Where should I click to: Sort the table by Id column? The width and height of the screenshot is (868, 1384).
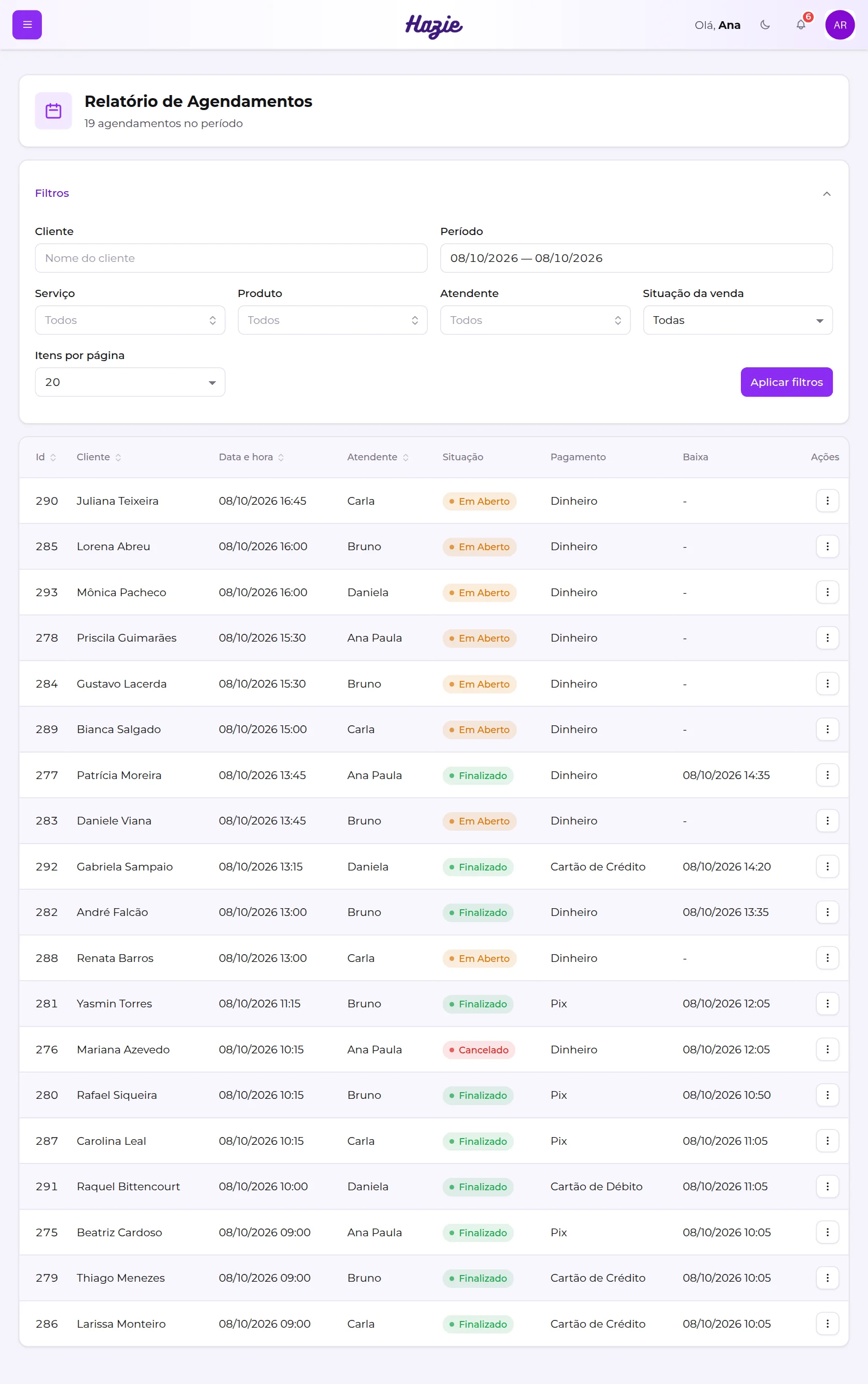[46, 458]
